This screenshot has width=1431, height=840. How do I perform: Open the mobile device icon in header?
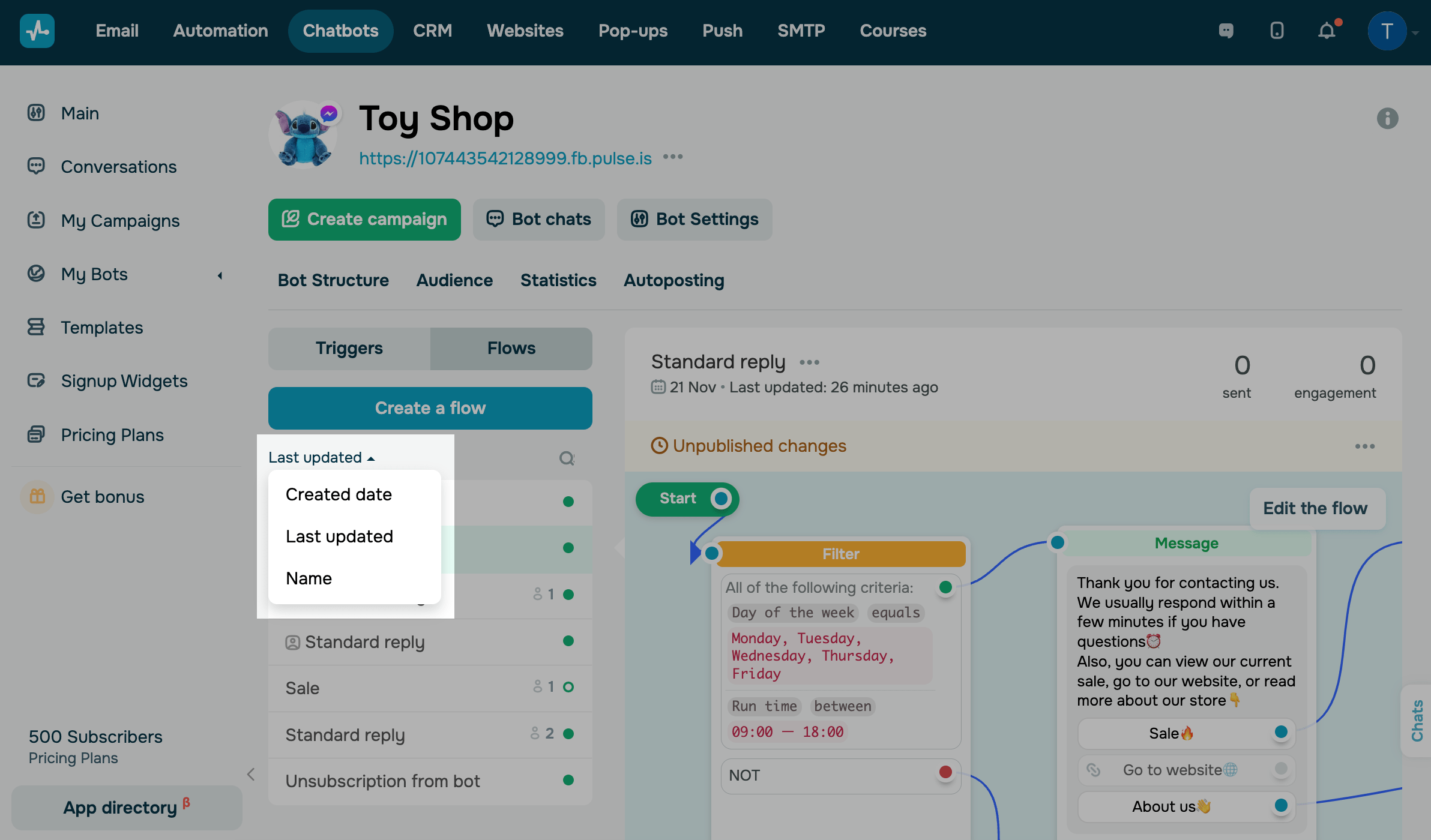pos(1277,31)
